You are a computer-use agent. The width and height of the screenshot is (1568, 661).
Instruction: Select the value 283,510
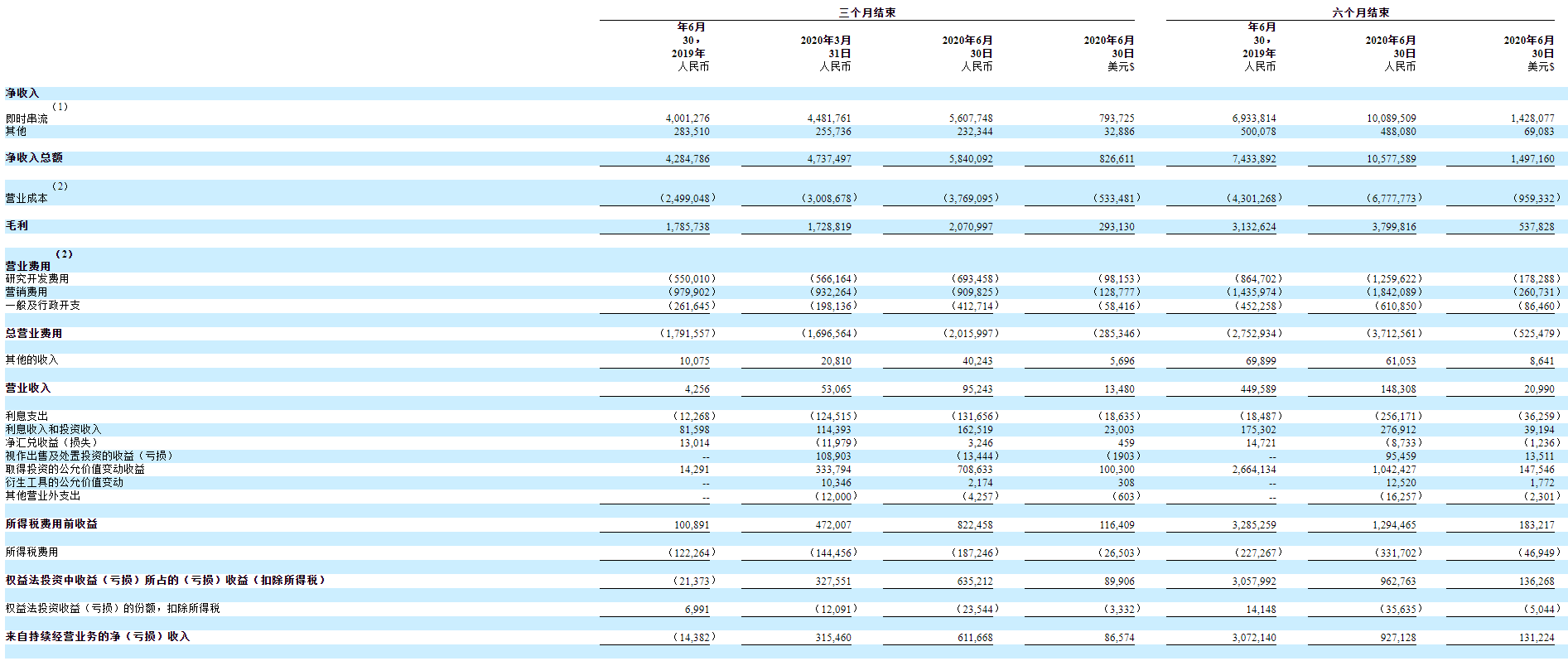point(692,131)
